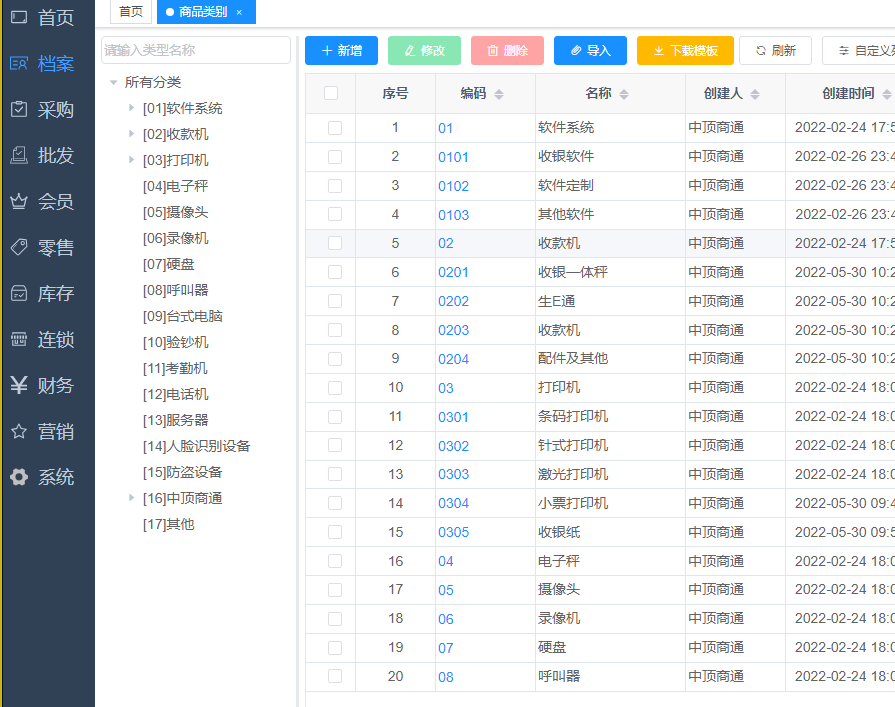Focus the category name search field
This screenshot has width=895, height=707.
[x=196, y=50]
